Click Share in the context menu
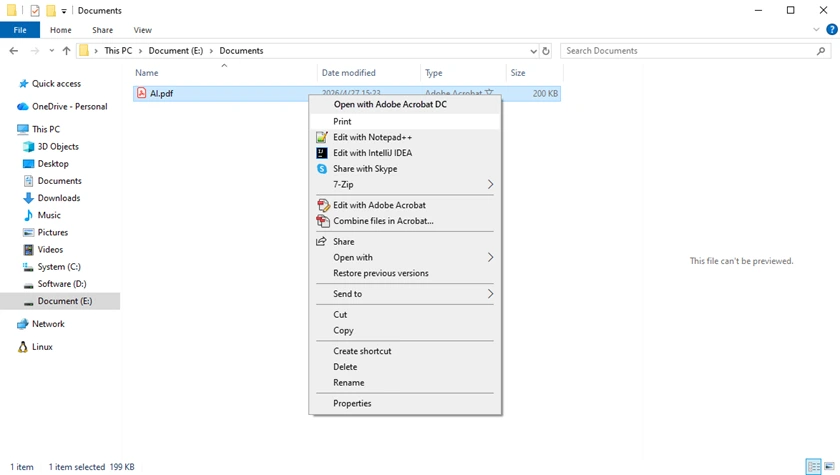Image resolution: width=840 pixels, height=475 pixels. [405, 242]
